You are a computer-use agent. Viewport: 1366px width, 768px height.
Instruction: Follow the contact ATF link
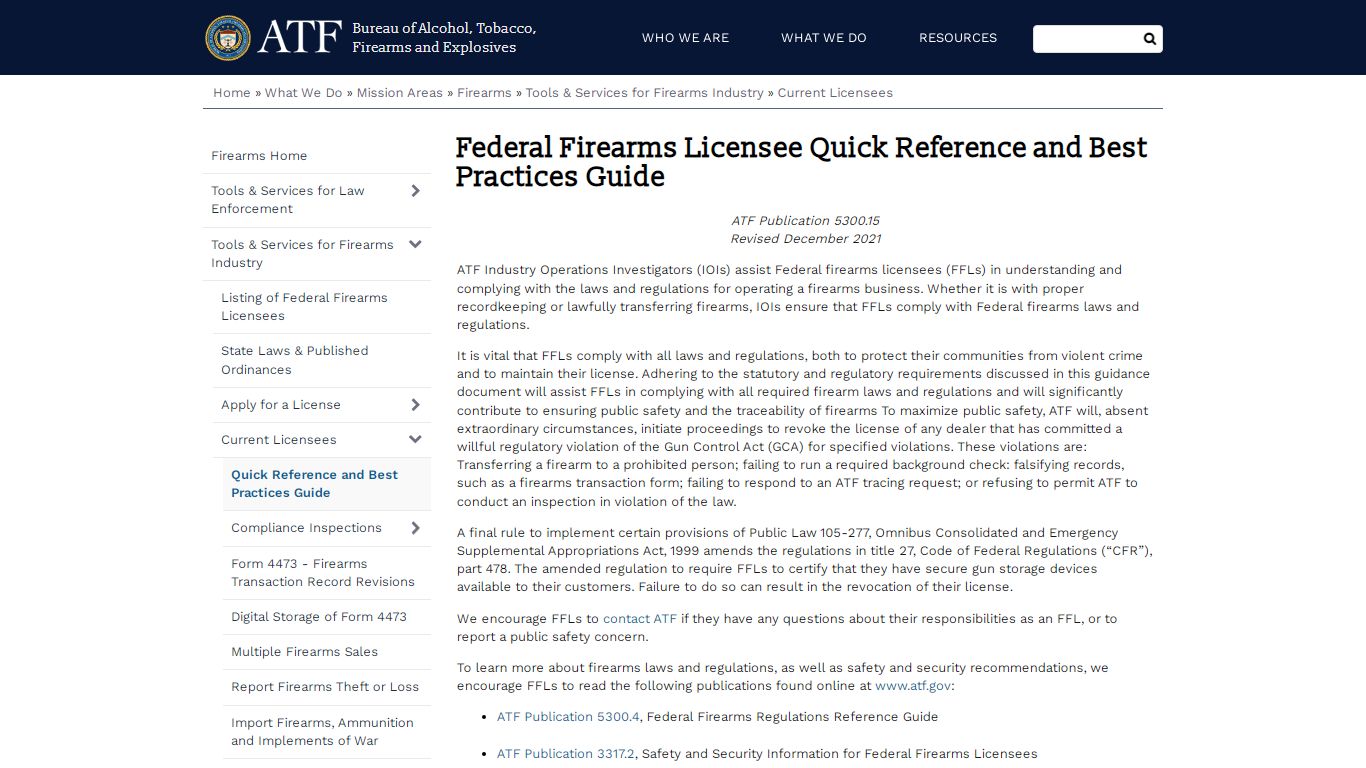pyautogui.click(x=640, y=619)
